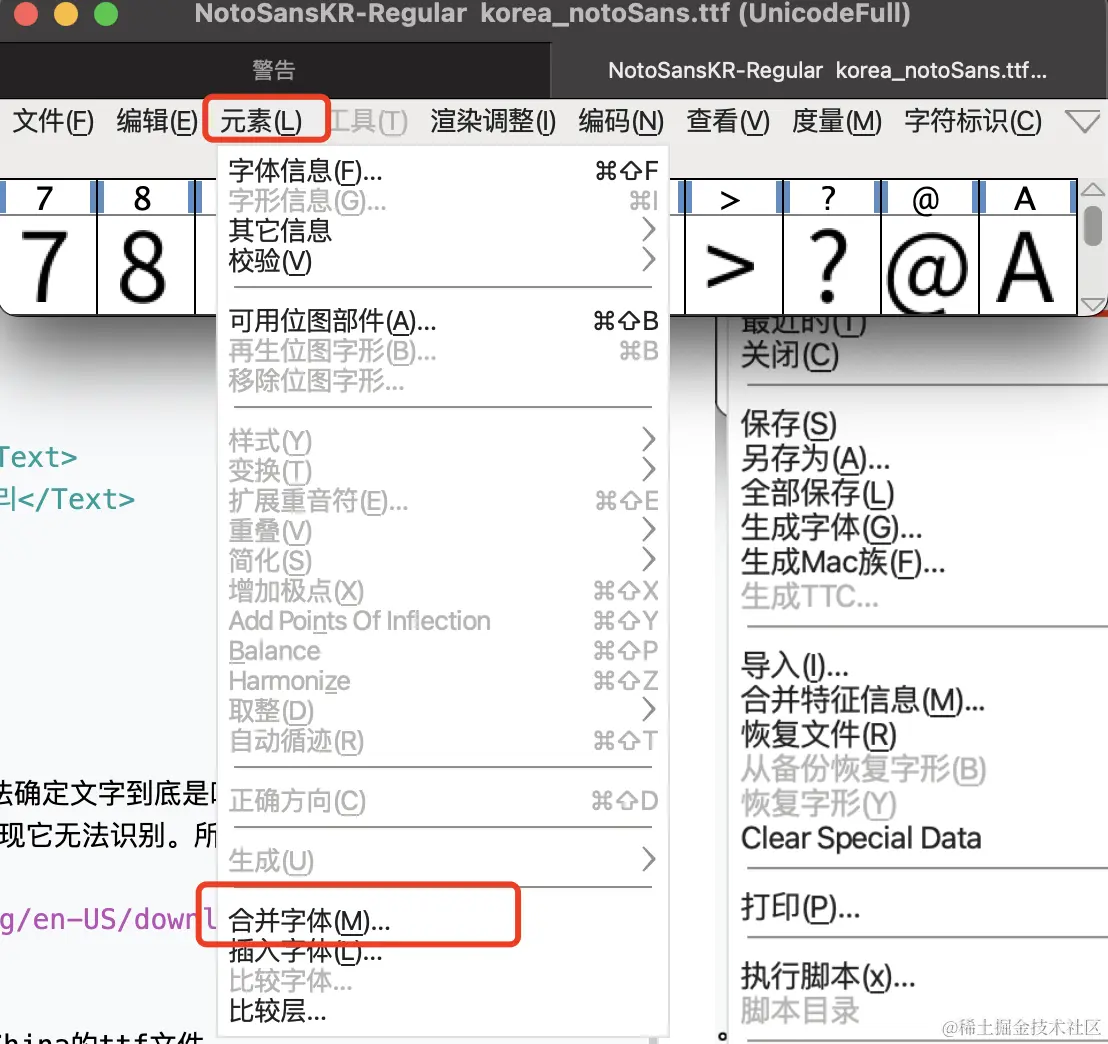Image resolution: width=1108 pixels, height=1044 pixels.
Task: Choose 恢复文件(R) entry
Action: [x=818, y=734]
